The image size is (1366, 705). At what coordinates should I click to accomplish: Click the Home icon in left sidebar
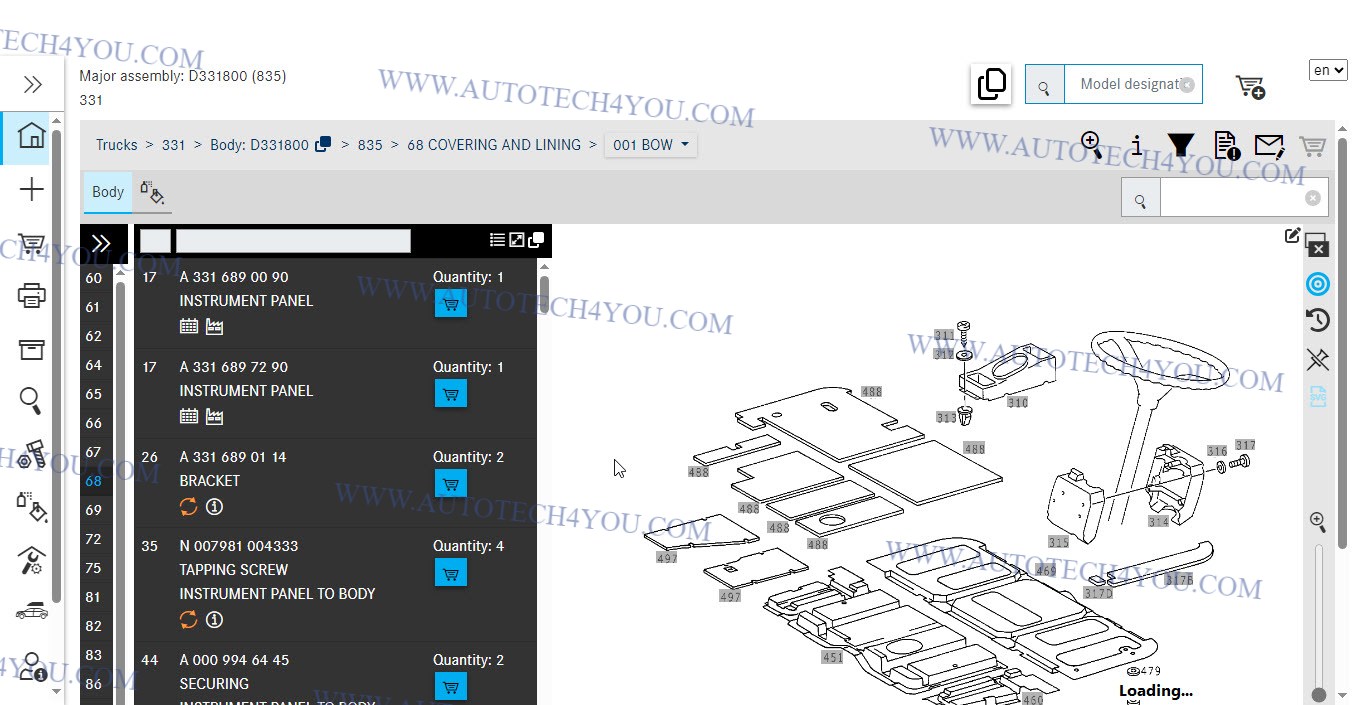[x=32, y=136]
